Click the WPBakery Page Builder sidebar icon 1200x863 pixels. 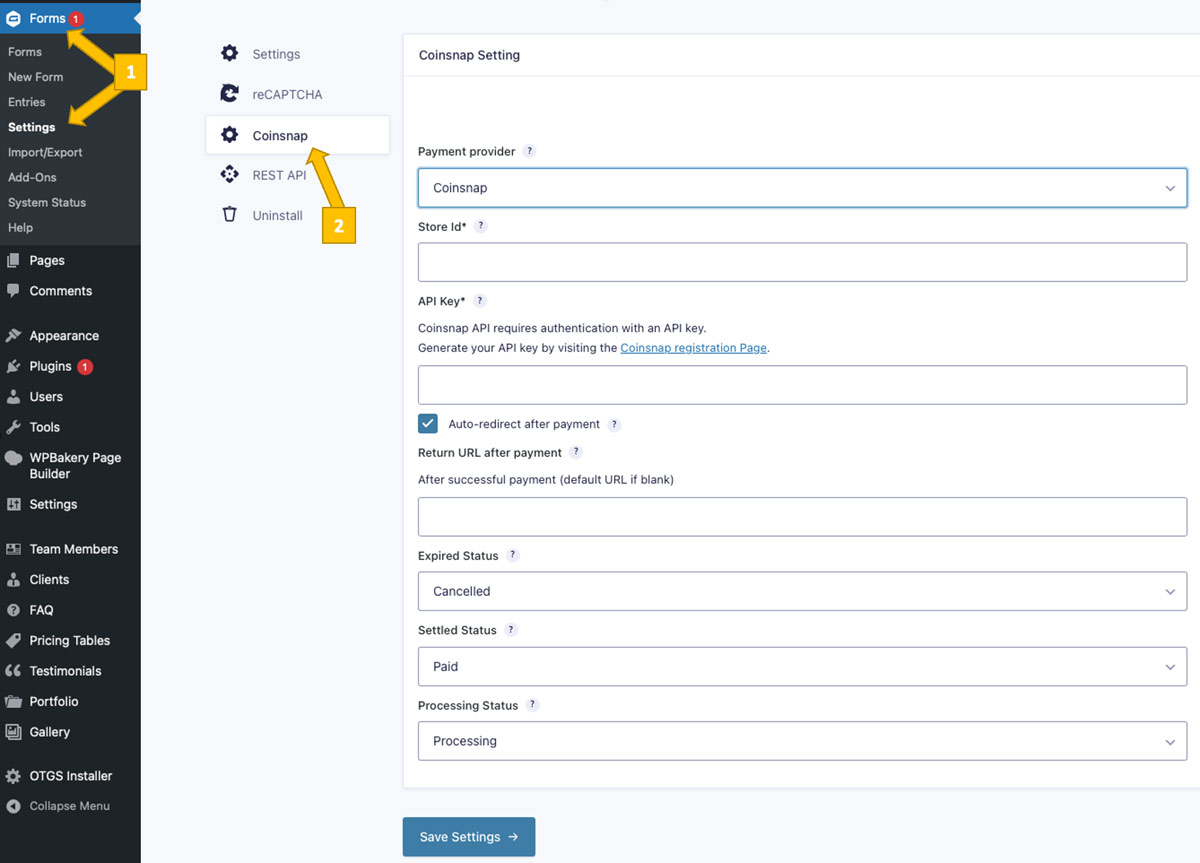[11, 457]
